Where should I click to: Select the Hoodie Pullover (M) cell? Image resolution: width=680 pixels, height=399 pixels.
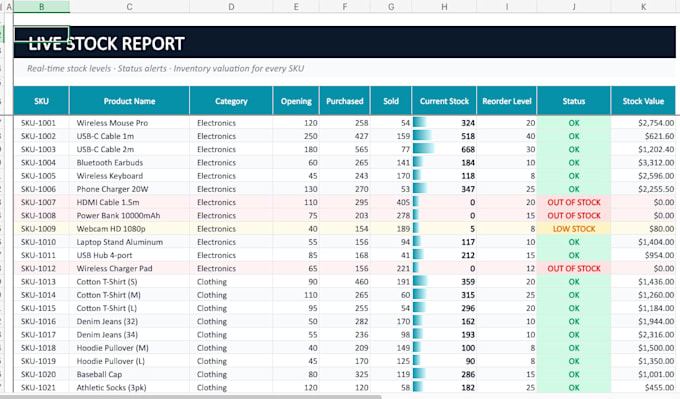coord(129,348)
